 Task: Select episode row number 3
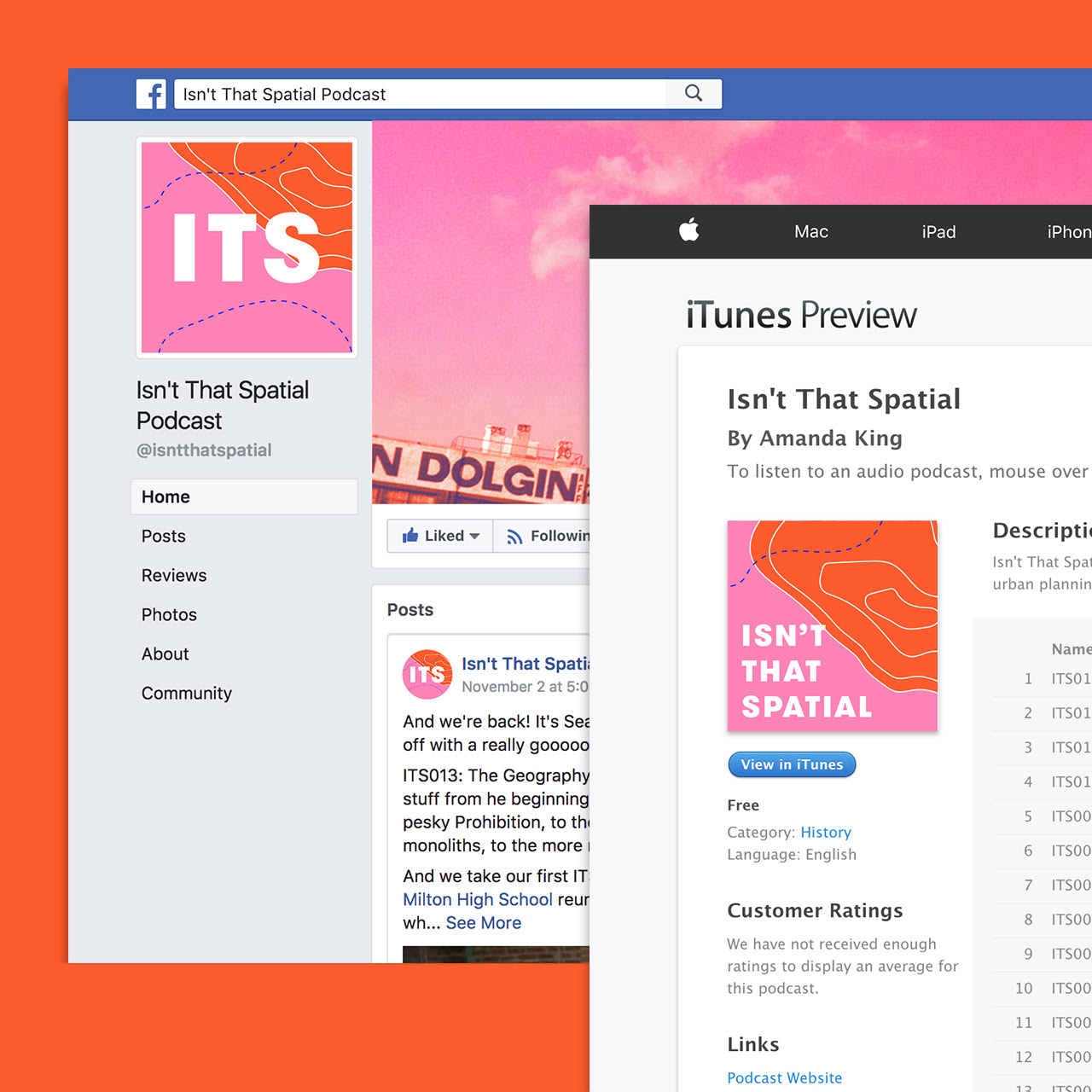coord(1042,747)
